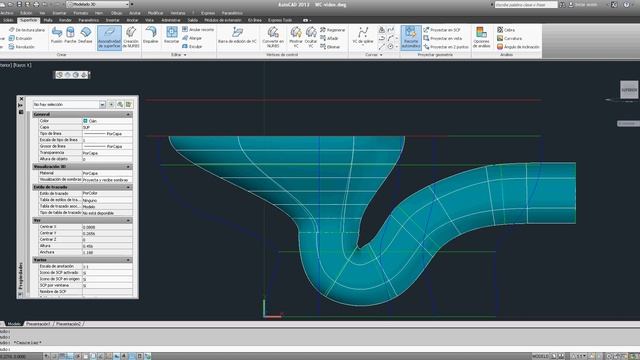
Task: Open the Modelado 3D workspace dropdown
Action: [98, 4]
